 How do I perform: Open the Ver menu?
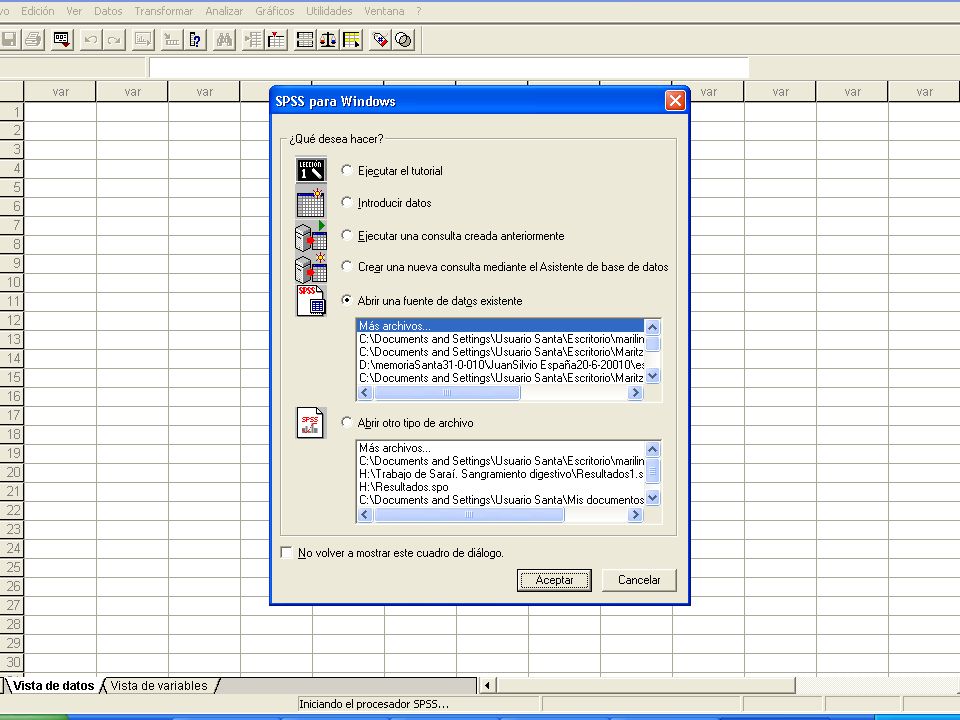pos(74,11)
